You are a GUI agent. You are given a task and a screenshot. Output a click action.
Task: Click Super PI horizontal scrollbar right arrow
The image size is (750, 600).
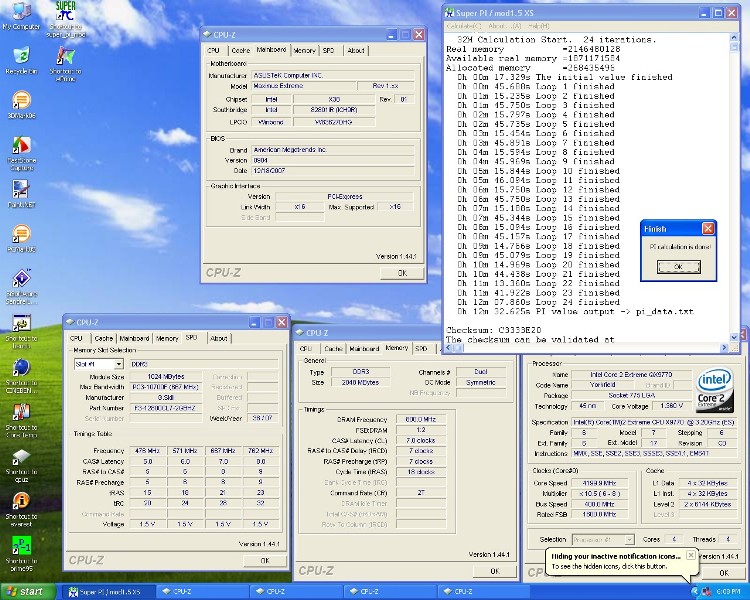point(724,348)
